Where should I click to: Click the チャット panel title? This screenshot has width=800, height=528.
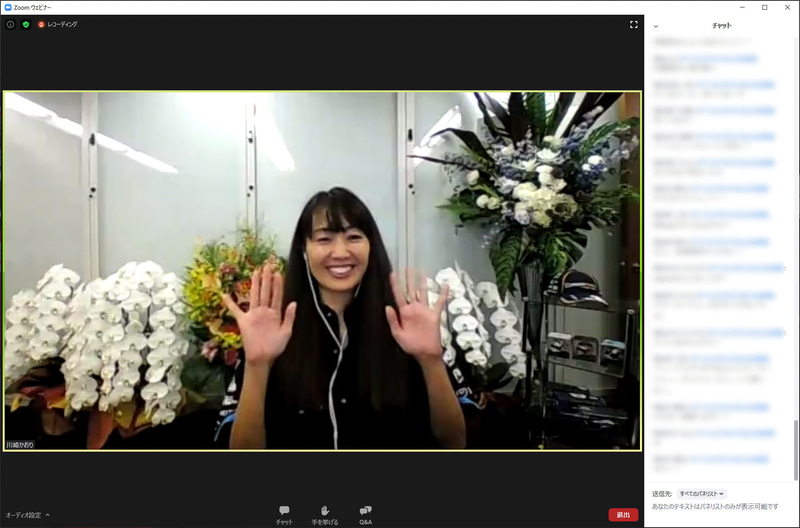pyautogui.click(x=722, y=26)
